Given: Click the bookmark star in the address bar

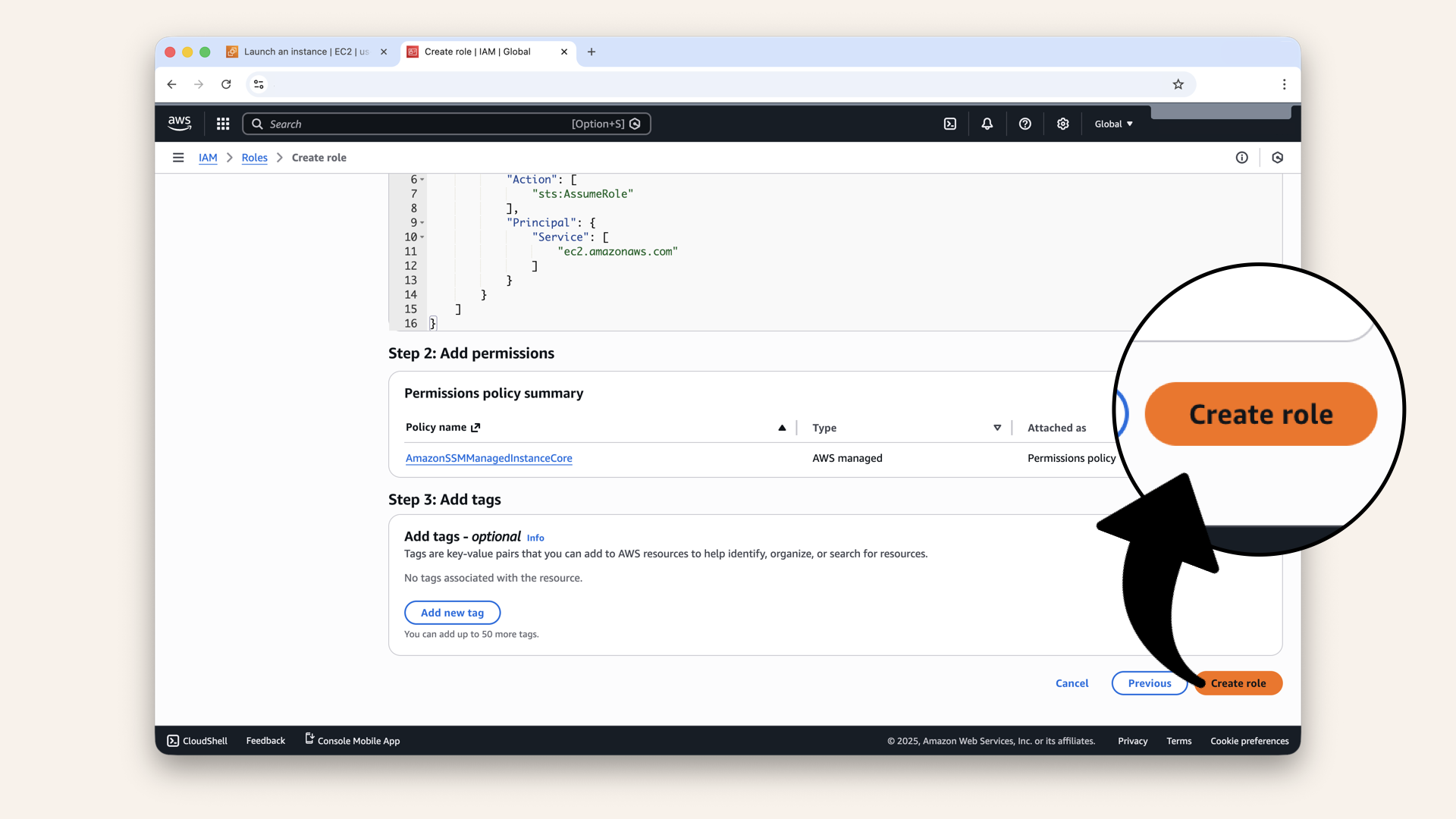Looking at the screenshot, I should pos(1178,84).
